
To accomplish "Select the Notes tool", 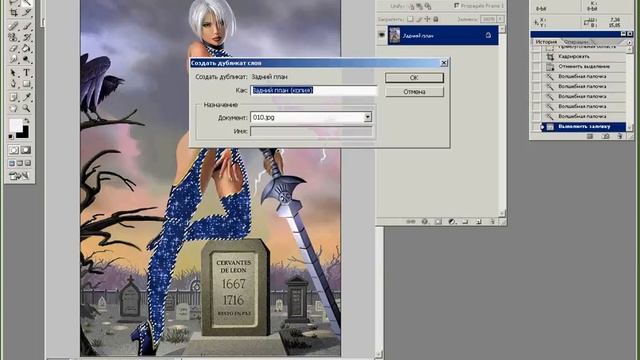I will click(14, 97).
